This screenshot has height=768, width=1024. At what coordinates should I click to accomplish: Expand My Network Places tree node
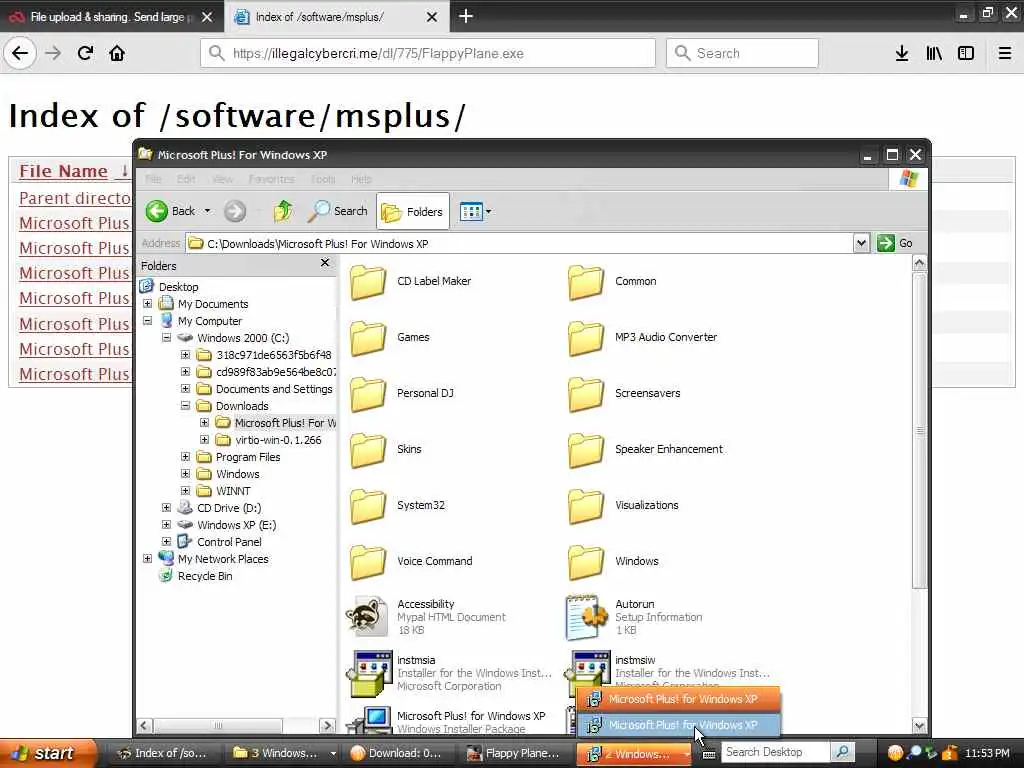click(x=148, y=558)
